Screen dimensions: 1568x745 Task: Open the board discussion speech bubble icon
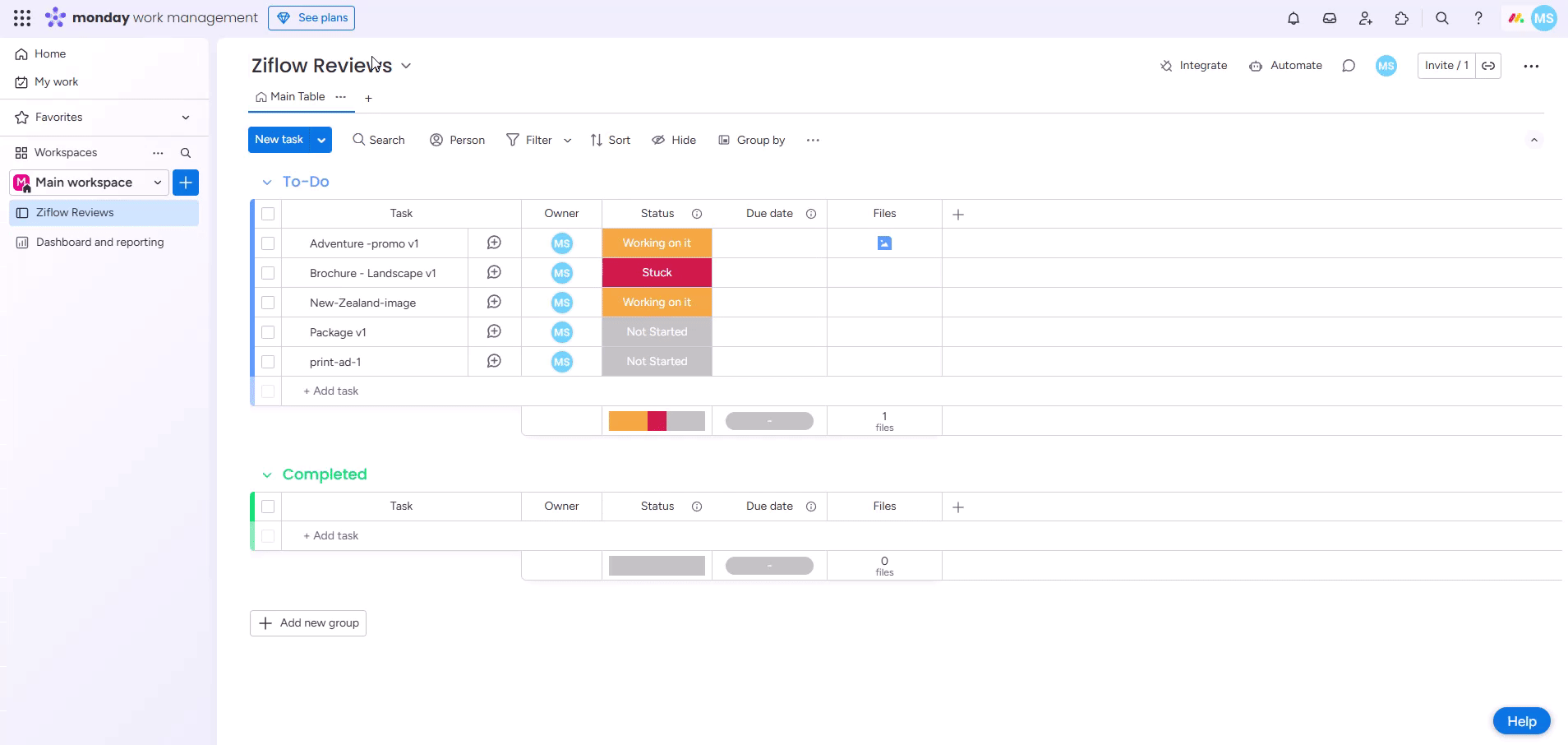pos(1349,66)
